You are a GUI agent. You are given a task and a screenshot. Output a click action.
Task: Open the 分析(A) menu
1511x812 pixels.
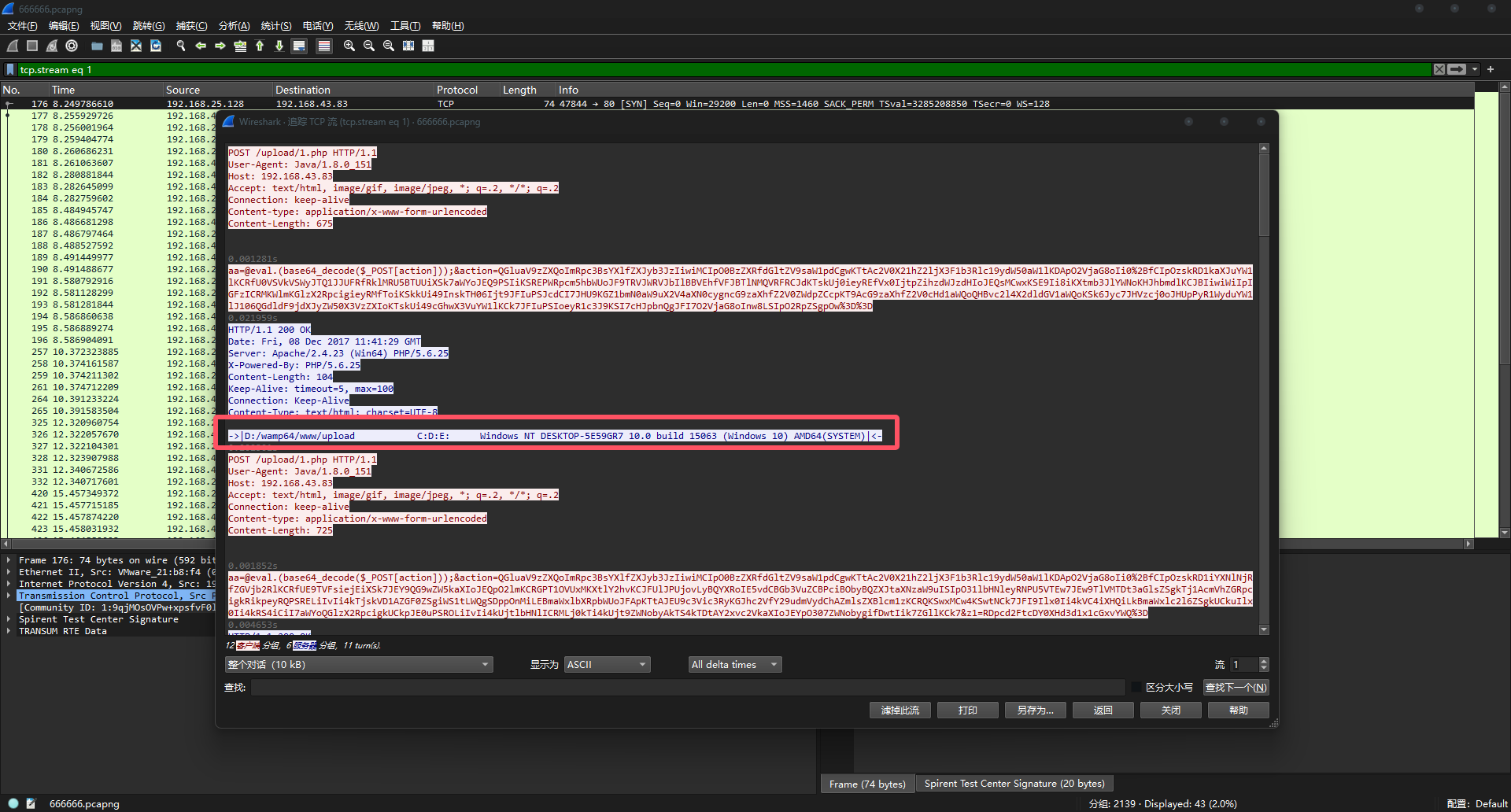pos(234,26)
